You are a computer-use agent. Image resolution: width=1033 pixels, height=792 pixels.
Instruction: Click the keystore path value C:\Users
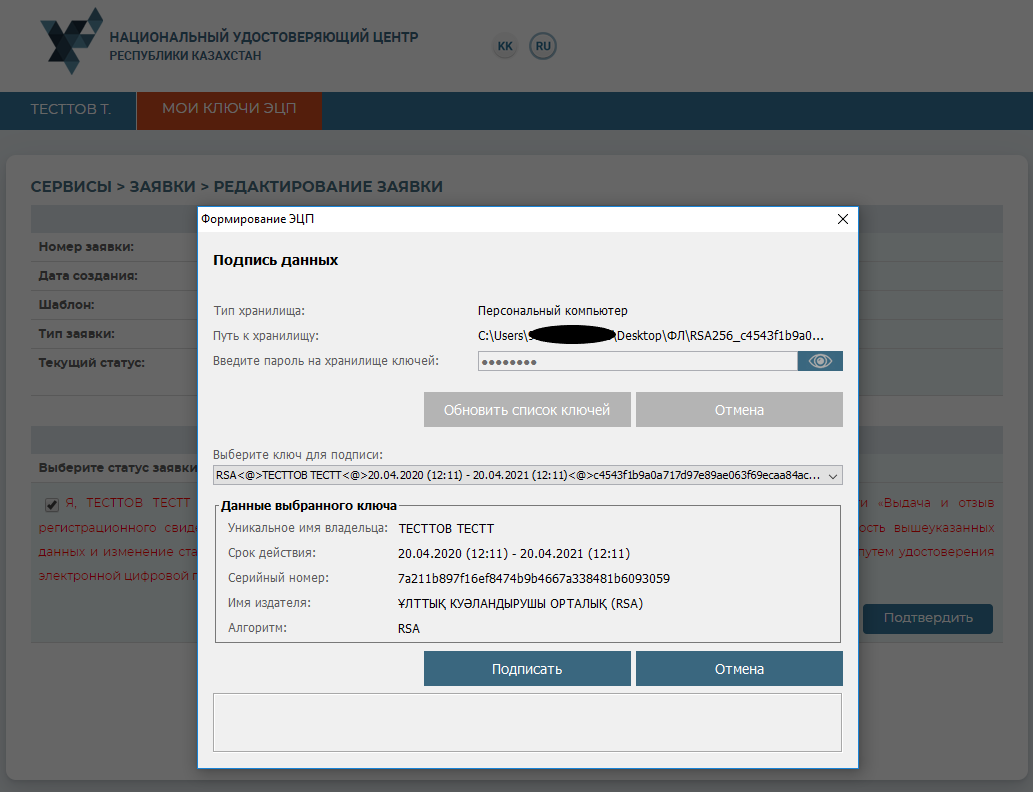tap(650, 336)
